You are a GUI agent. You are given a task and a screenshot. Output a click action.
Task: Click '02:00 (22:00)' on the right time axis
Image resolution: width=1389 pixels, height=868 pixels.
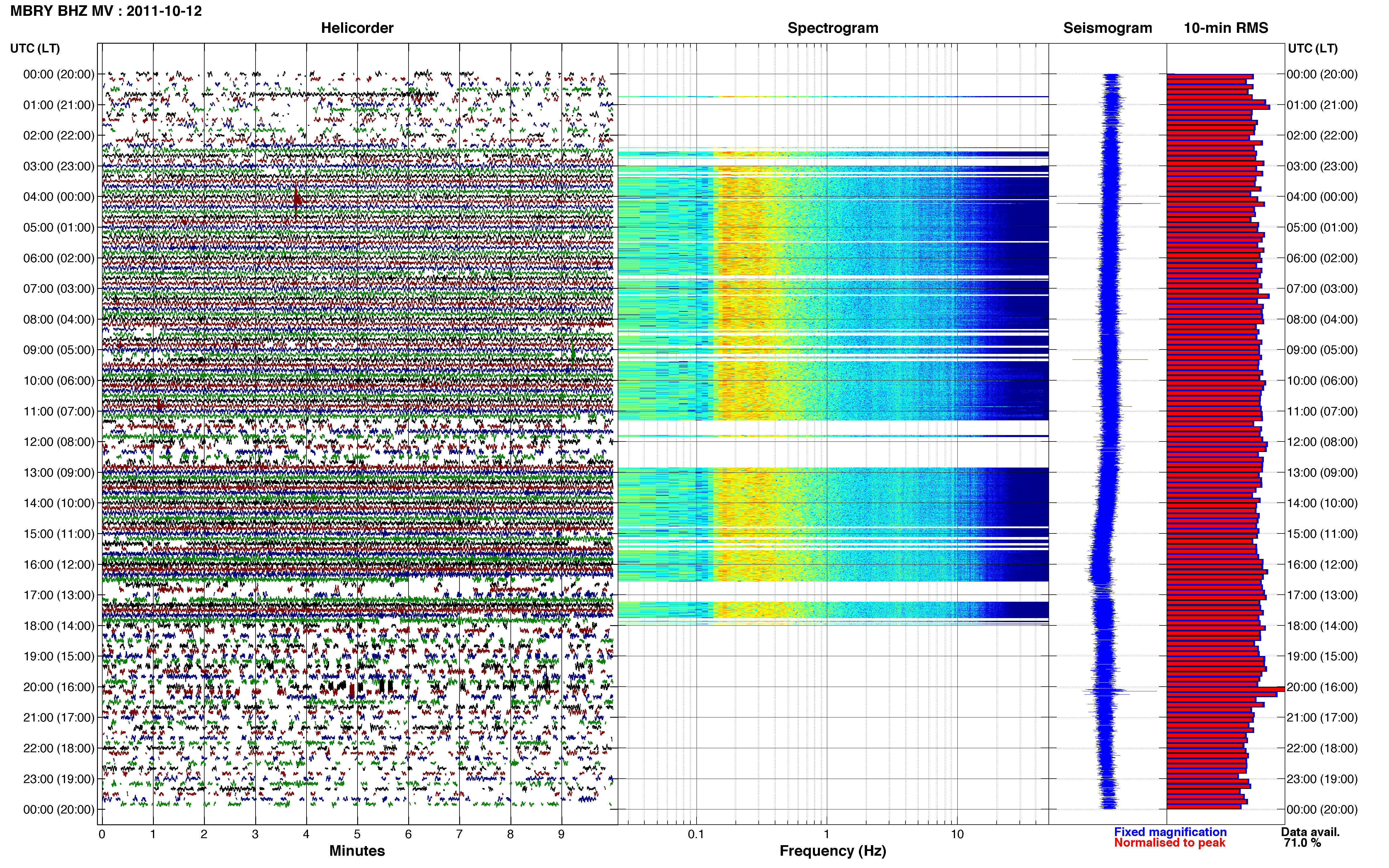point(1322,135)
